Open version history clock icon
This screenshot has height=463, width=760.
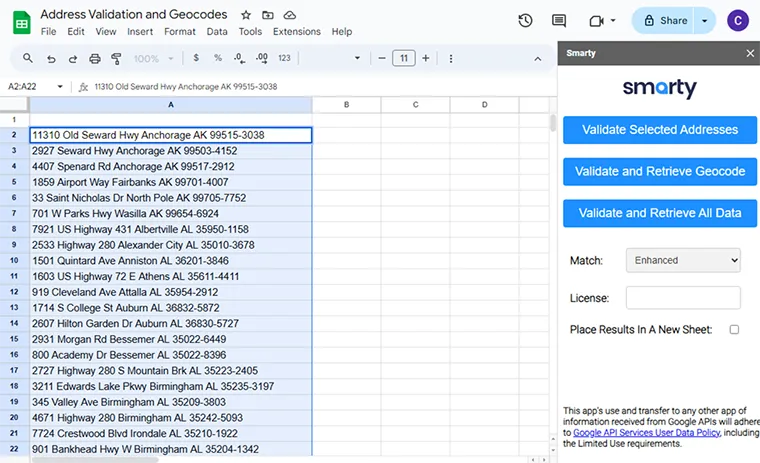(525, 21)
